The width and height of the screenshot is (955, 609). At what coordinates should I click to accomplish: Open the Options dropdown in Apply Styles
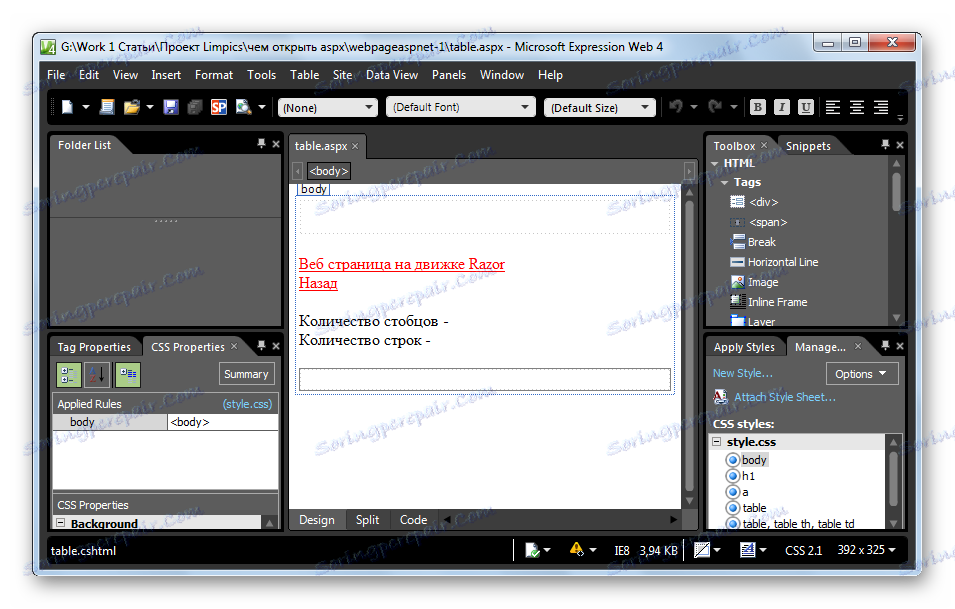861,372
